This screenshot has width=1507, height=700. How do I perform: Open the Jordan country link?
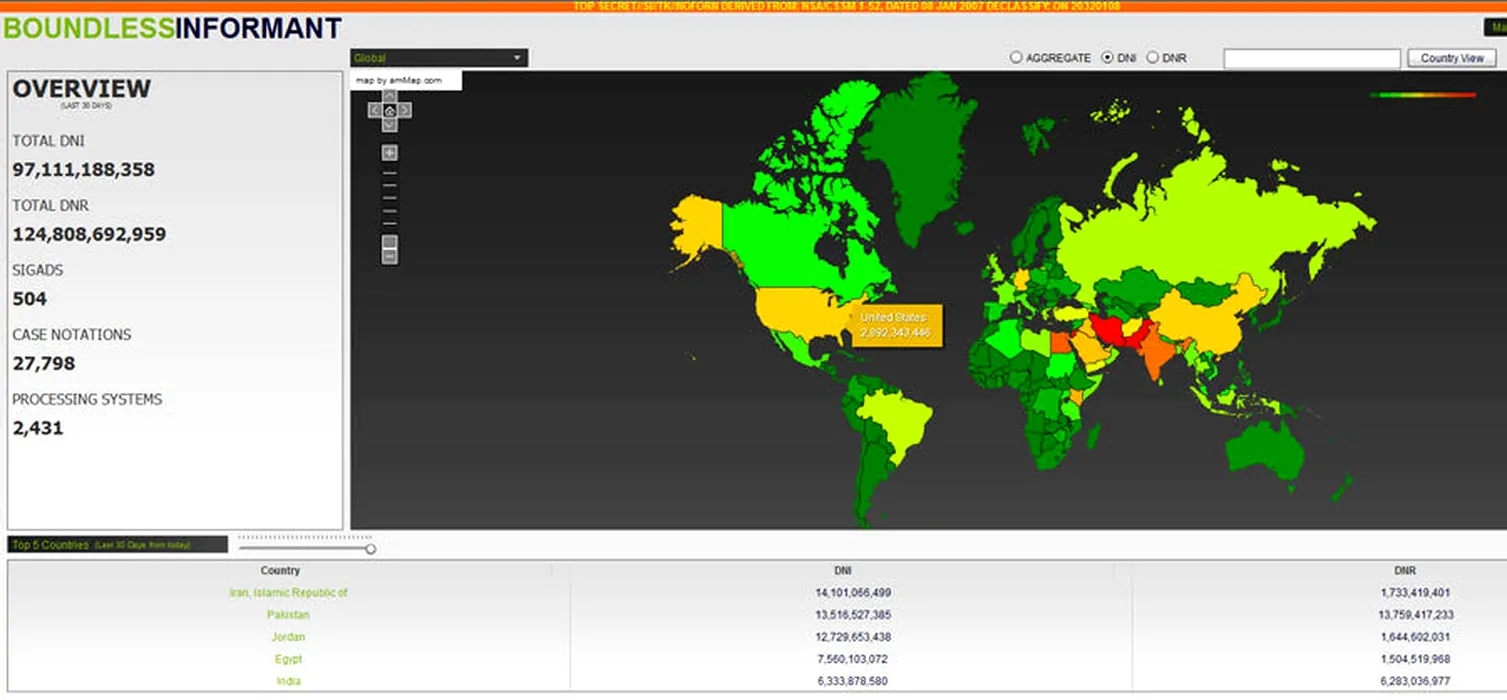[288, 637]
